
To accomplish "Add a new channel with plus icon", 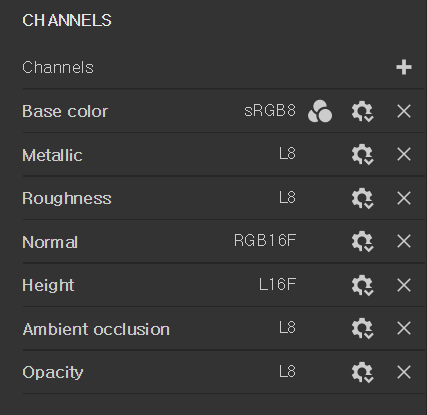I will (x=404, y=67).
